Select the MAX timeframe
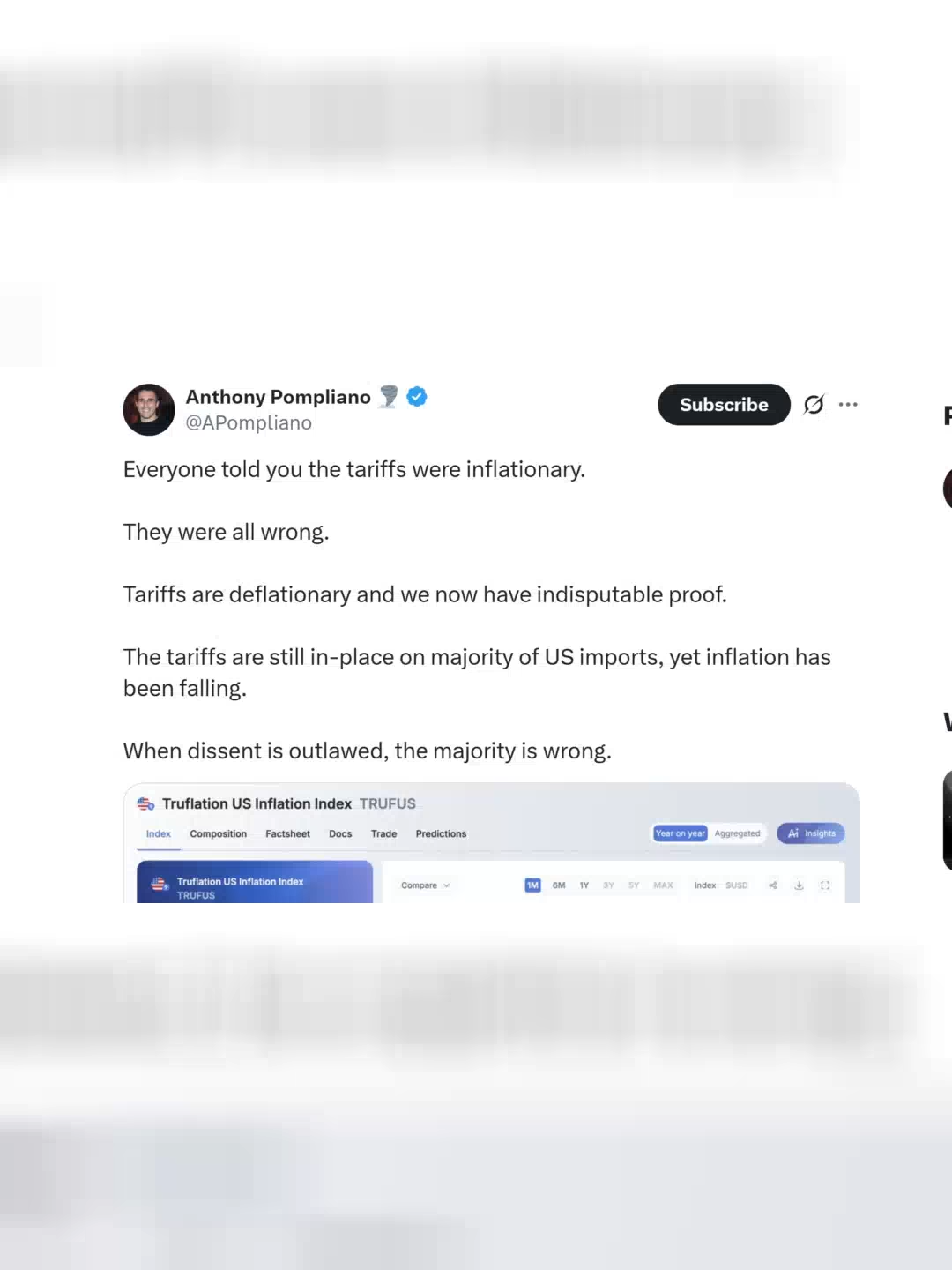The height and width of the screenshot is (1270, 952). [663, 885]
